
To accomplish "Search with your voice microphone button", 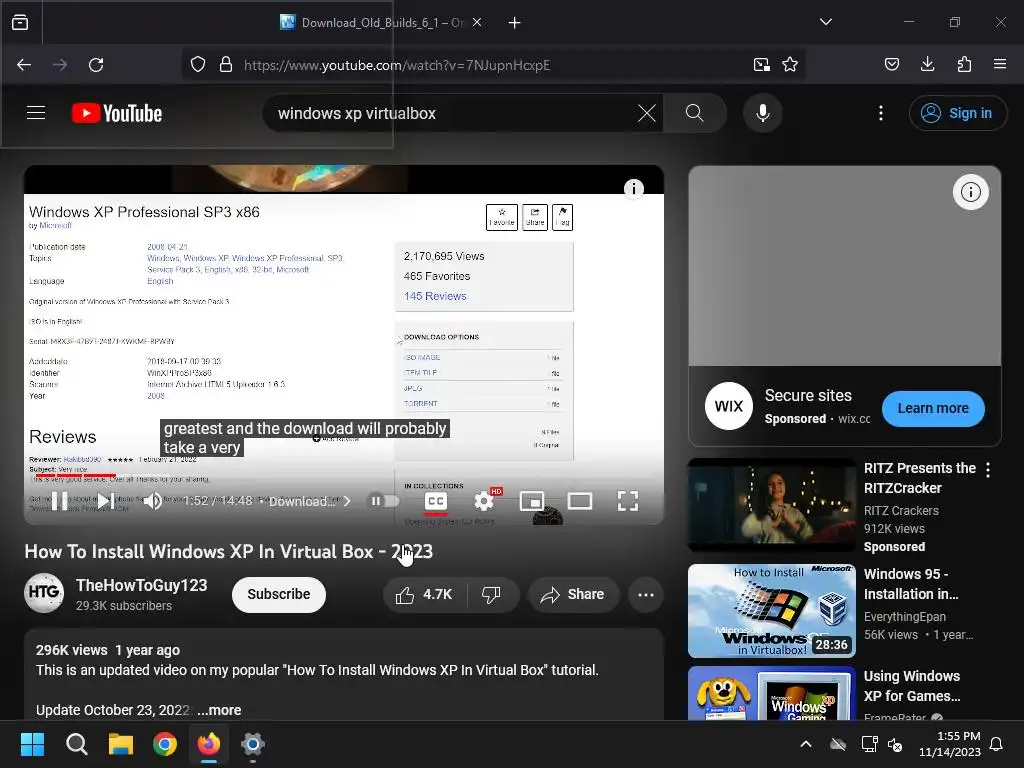I will point(762,113).
